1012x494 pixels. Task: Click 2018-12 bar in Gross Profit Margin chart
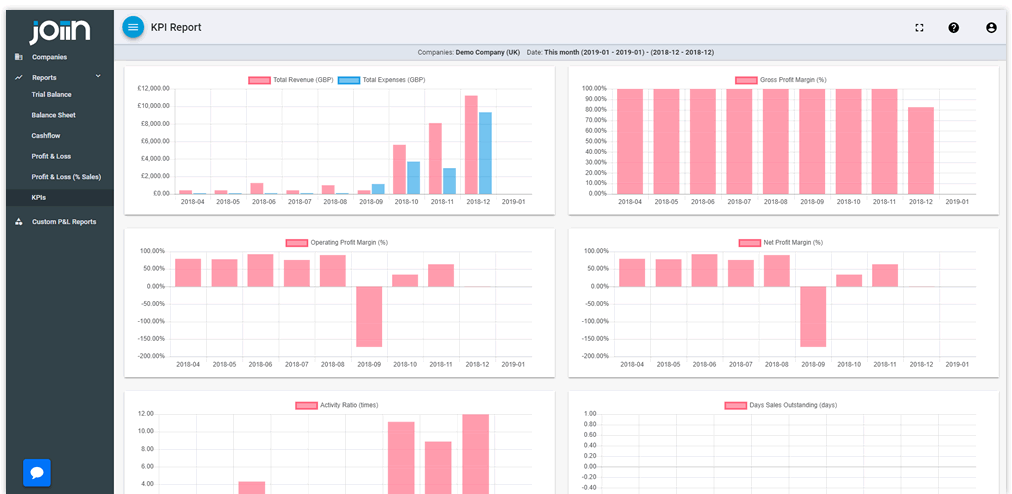(920, 150)
